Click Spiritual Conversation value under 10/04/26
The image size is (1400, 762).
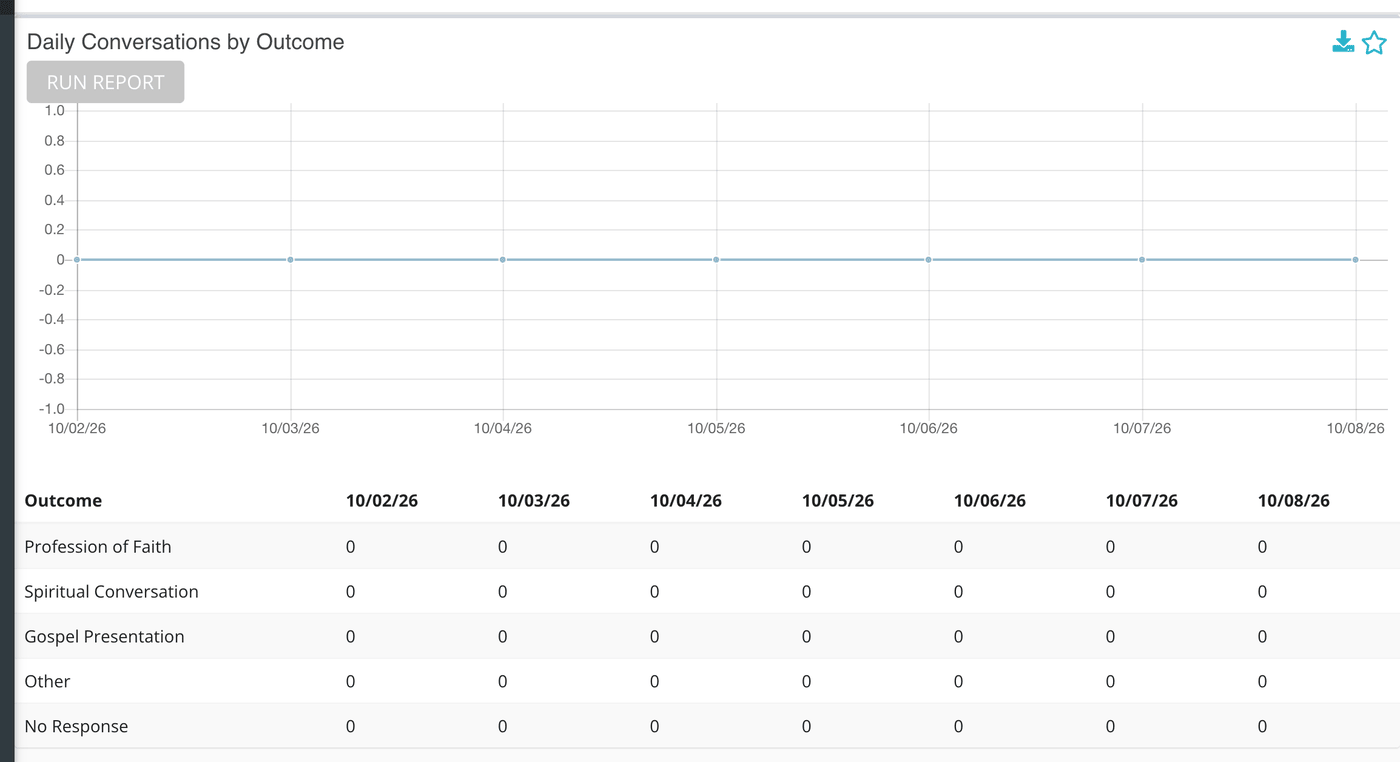(654, 592)
